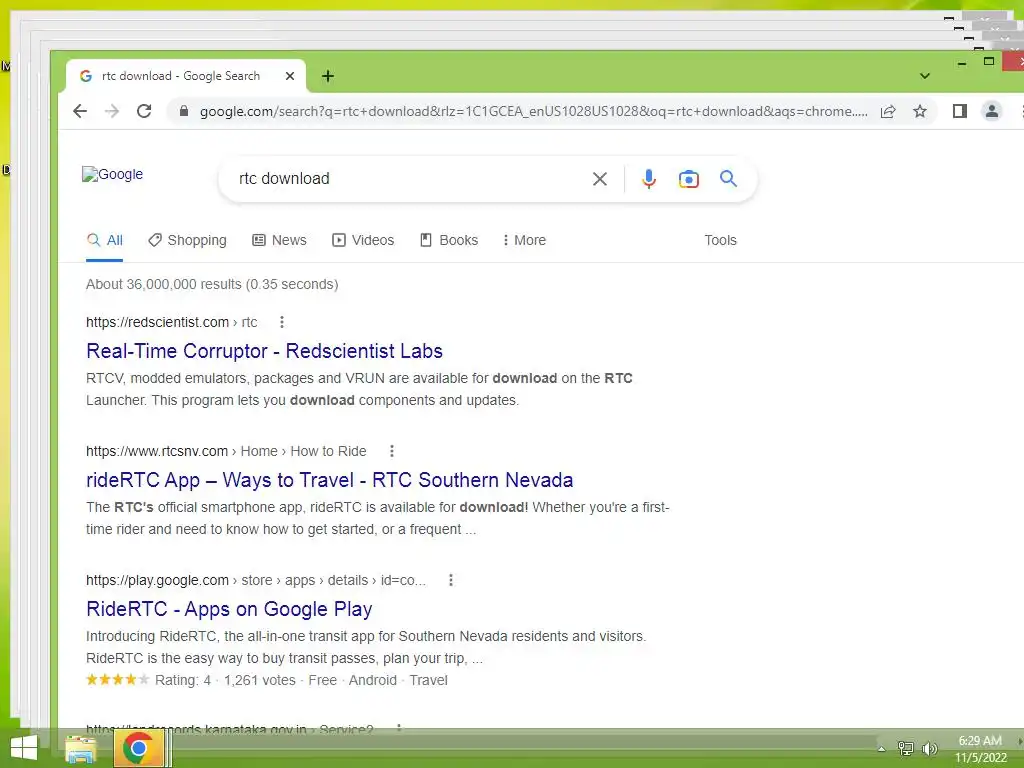
Task: Click the address bar URL
Action: (534, 112)
